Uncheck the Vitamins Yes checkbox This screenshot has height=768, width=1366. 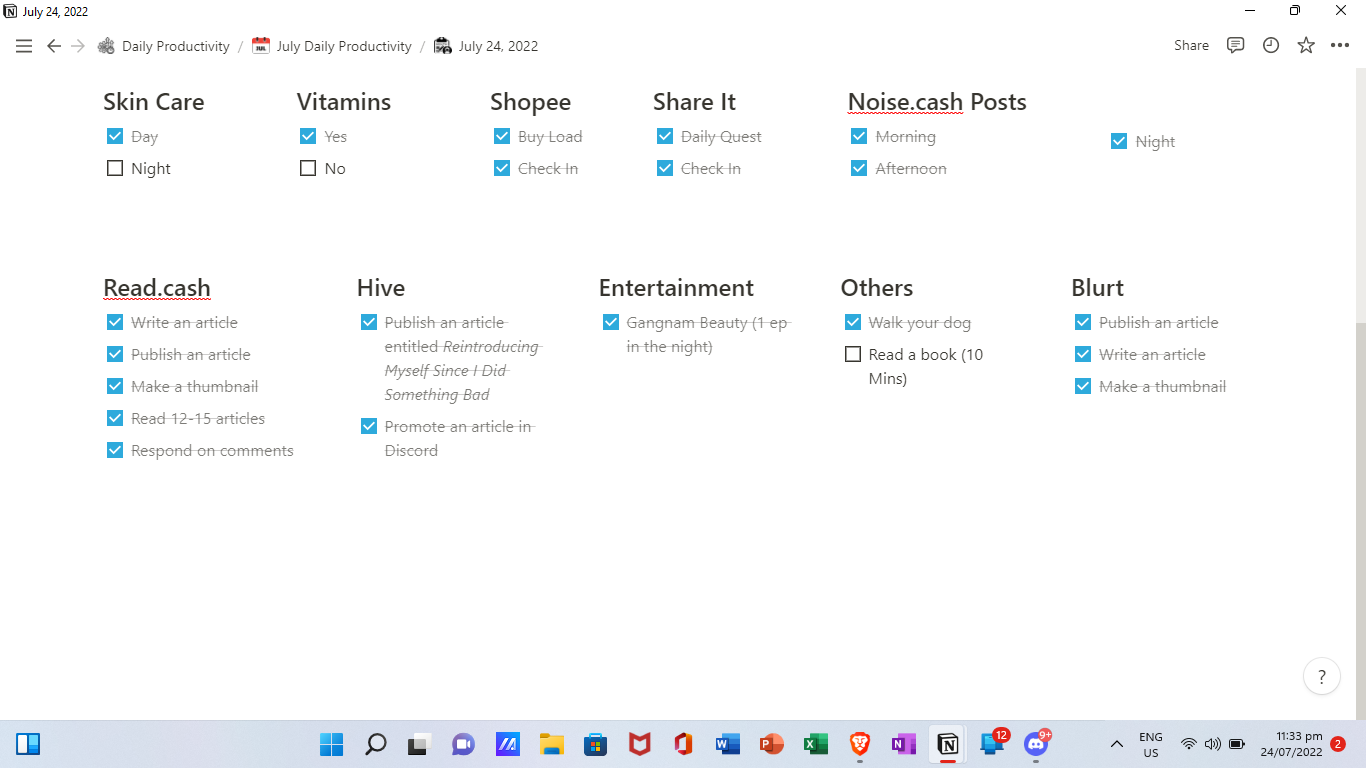point(308,136)
